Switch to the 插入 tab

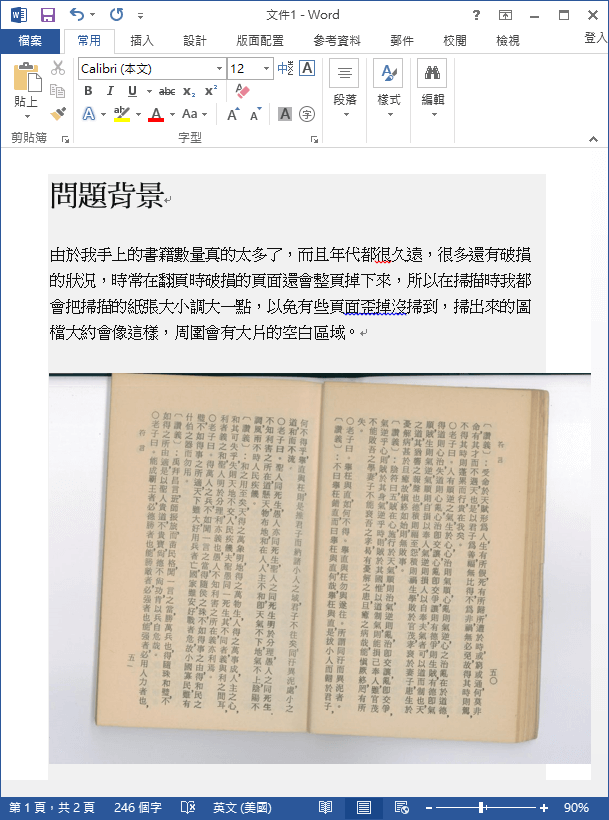tap(142, 41)
